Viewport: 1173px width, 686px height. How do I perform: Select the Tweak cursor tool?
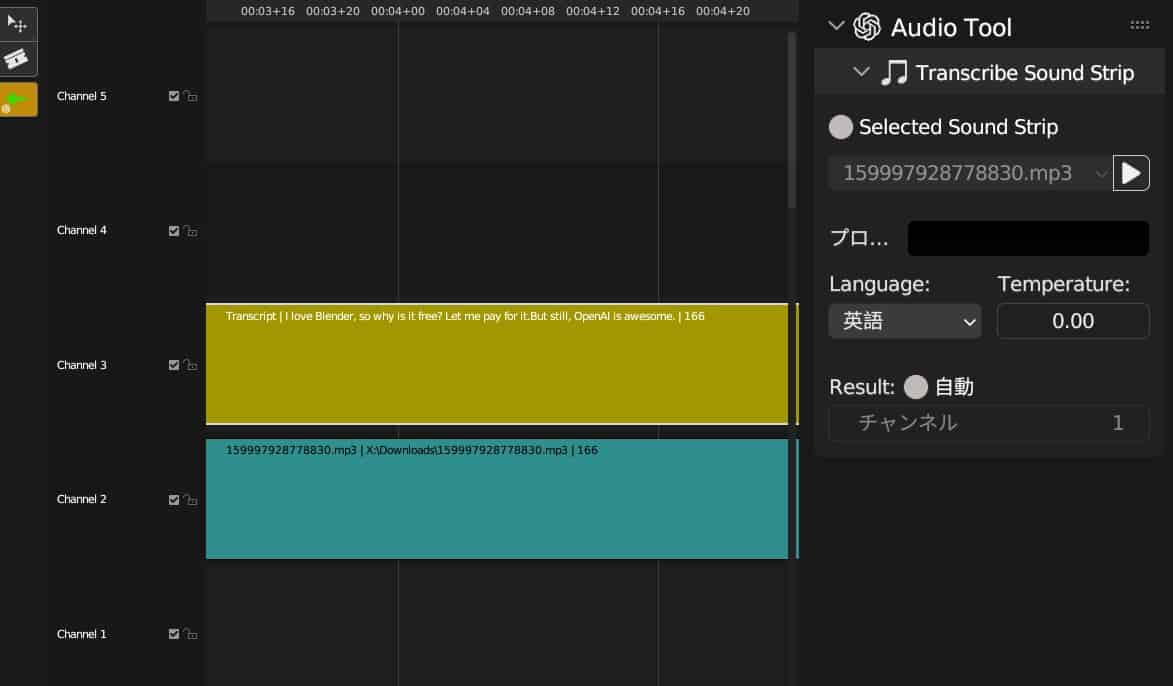click(x=18, y=25)
